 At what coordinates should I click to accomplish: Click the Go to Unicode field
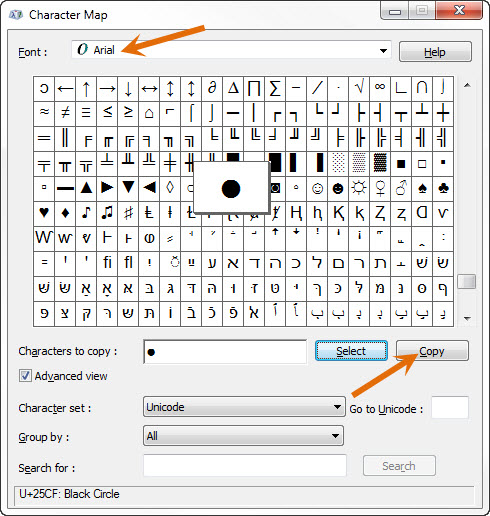tap(450, 408)
